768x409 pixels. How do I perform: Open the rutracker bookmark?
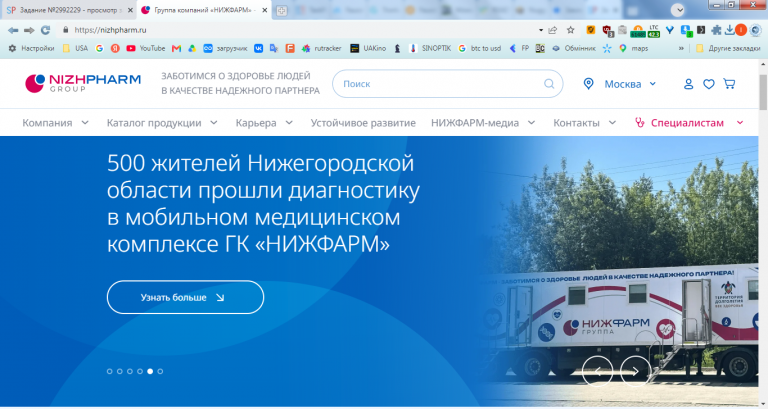(x=321, y=48)
